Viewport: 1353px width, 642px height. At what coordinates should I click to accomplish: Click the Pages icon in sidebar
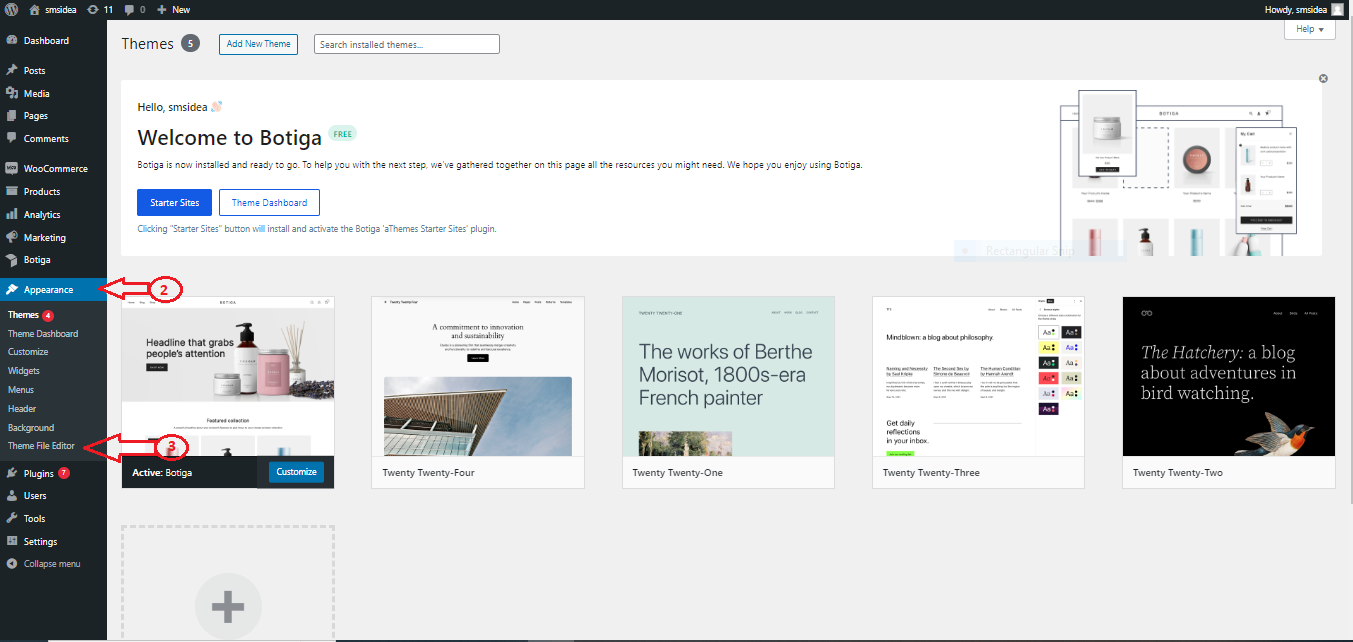[11, 116]
